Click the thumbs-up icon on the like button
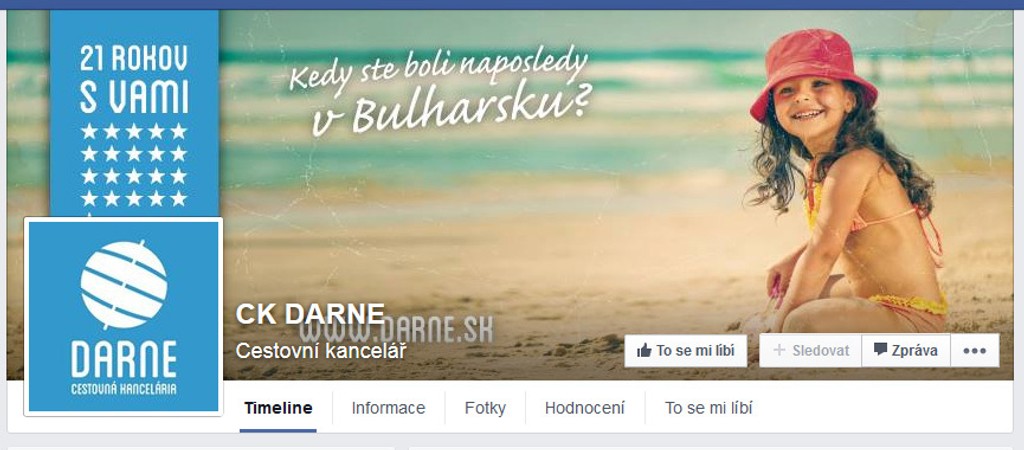The width and height of the screenshot is (1024, 450). (x=644, y=351)
